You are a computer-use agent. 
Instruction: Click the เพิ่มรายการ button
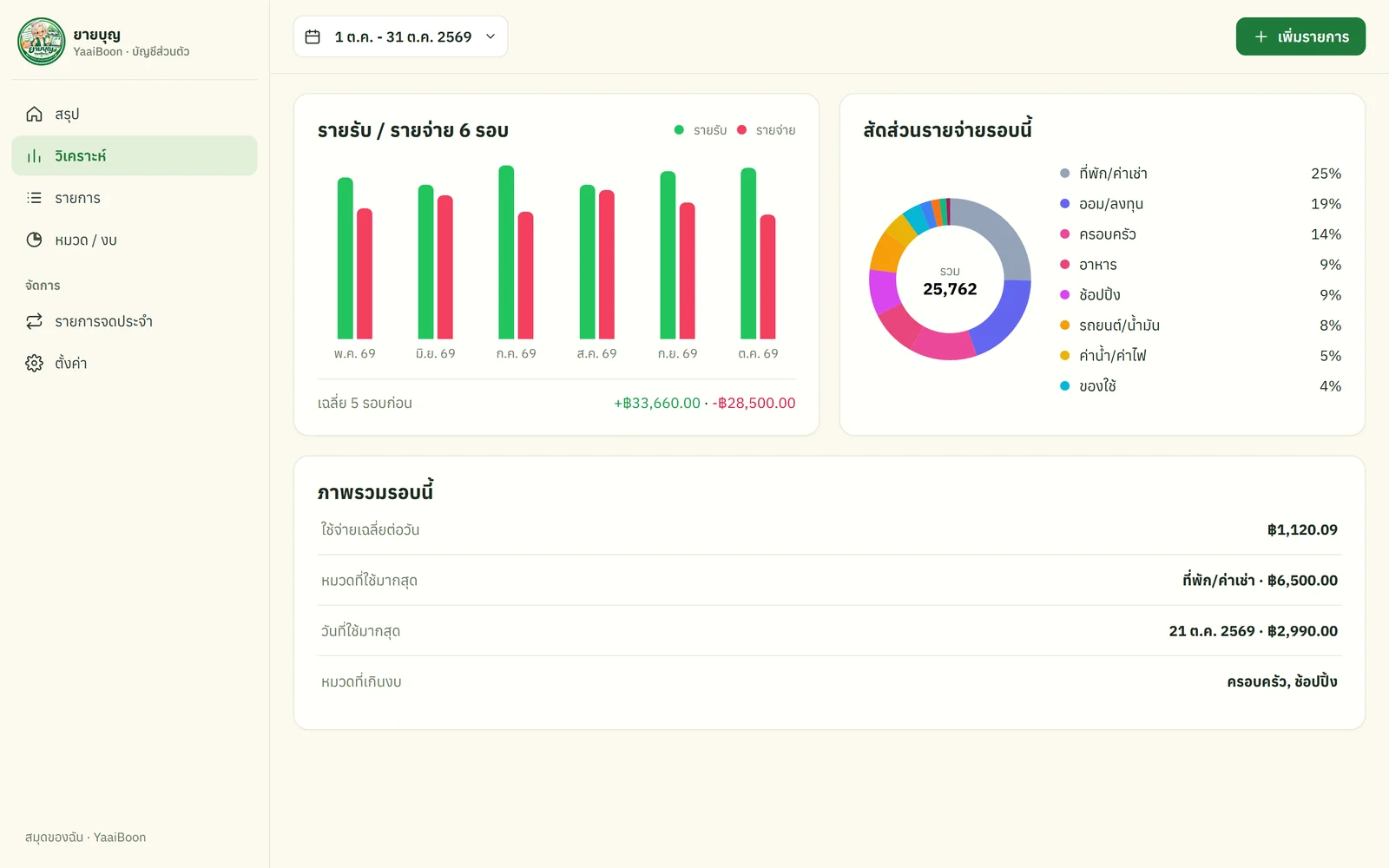click(x=1300, y=36)
